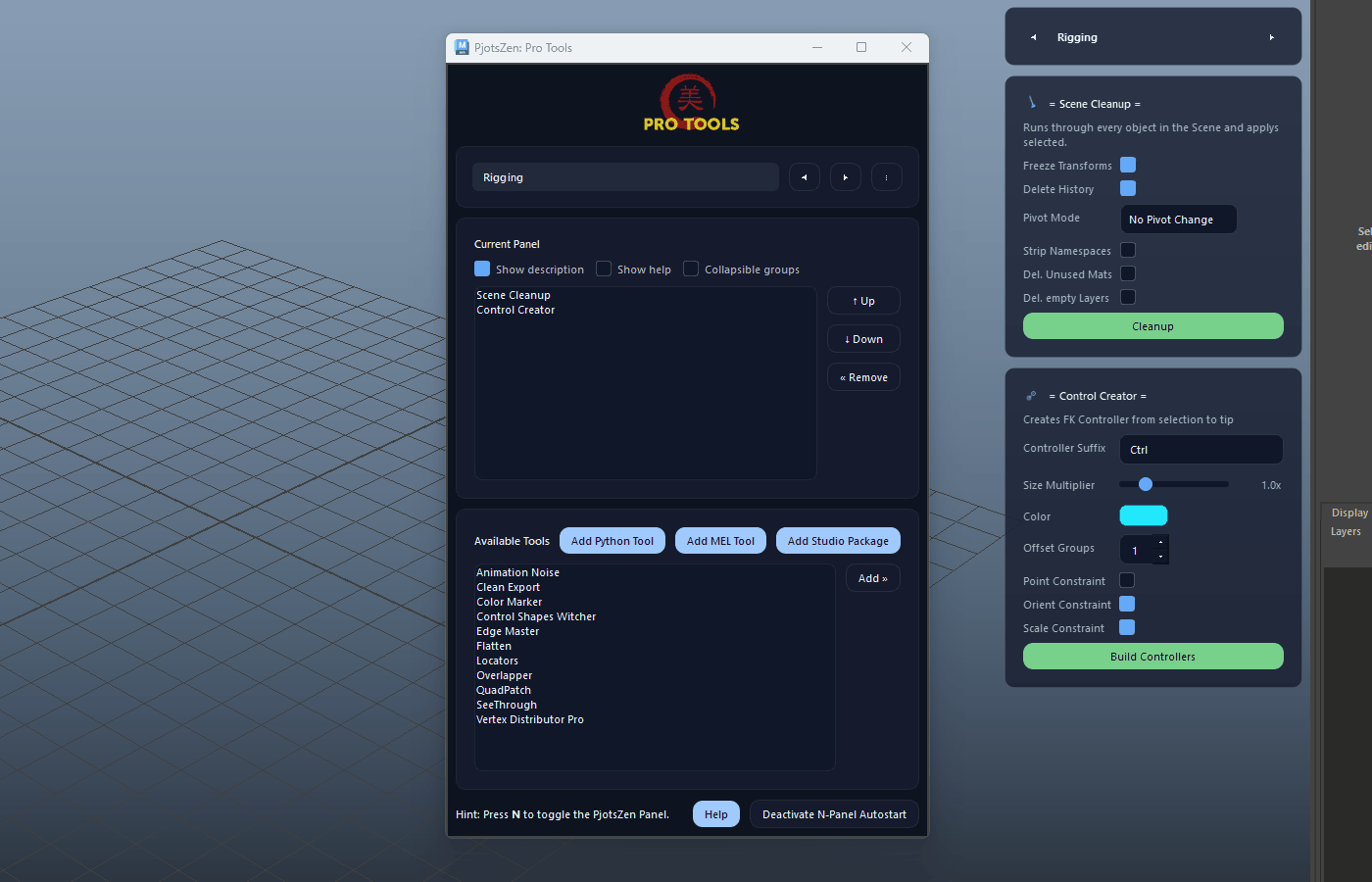Select Flatten in Available Tools
Viewport: 1372px width, 882px height.
[494, 646]
